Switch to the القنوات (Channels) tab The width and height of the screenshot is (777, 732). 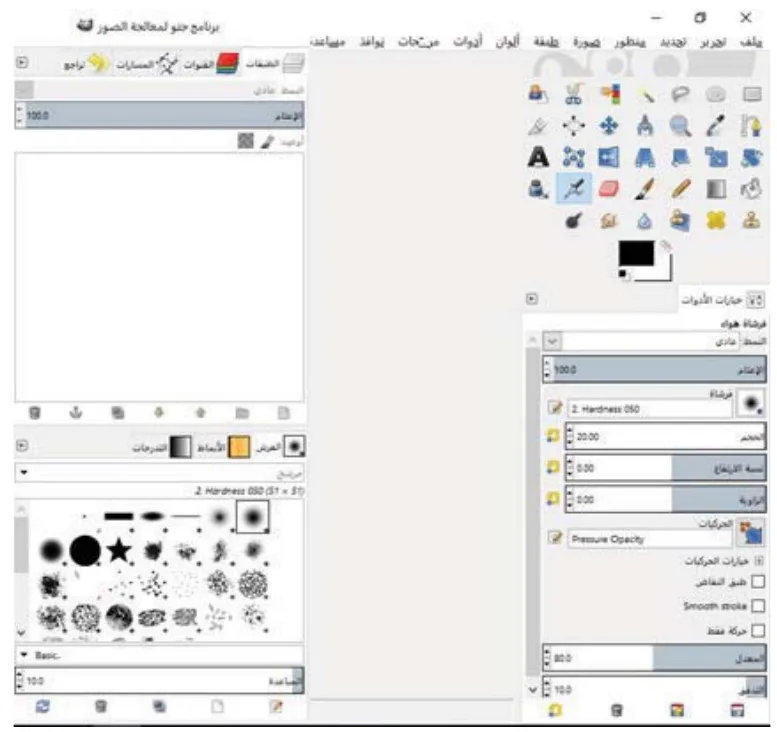pos(212,64)
